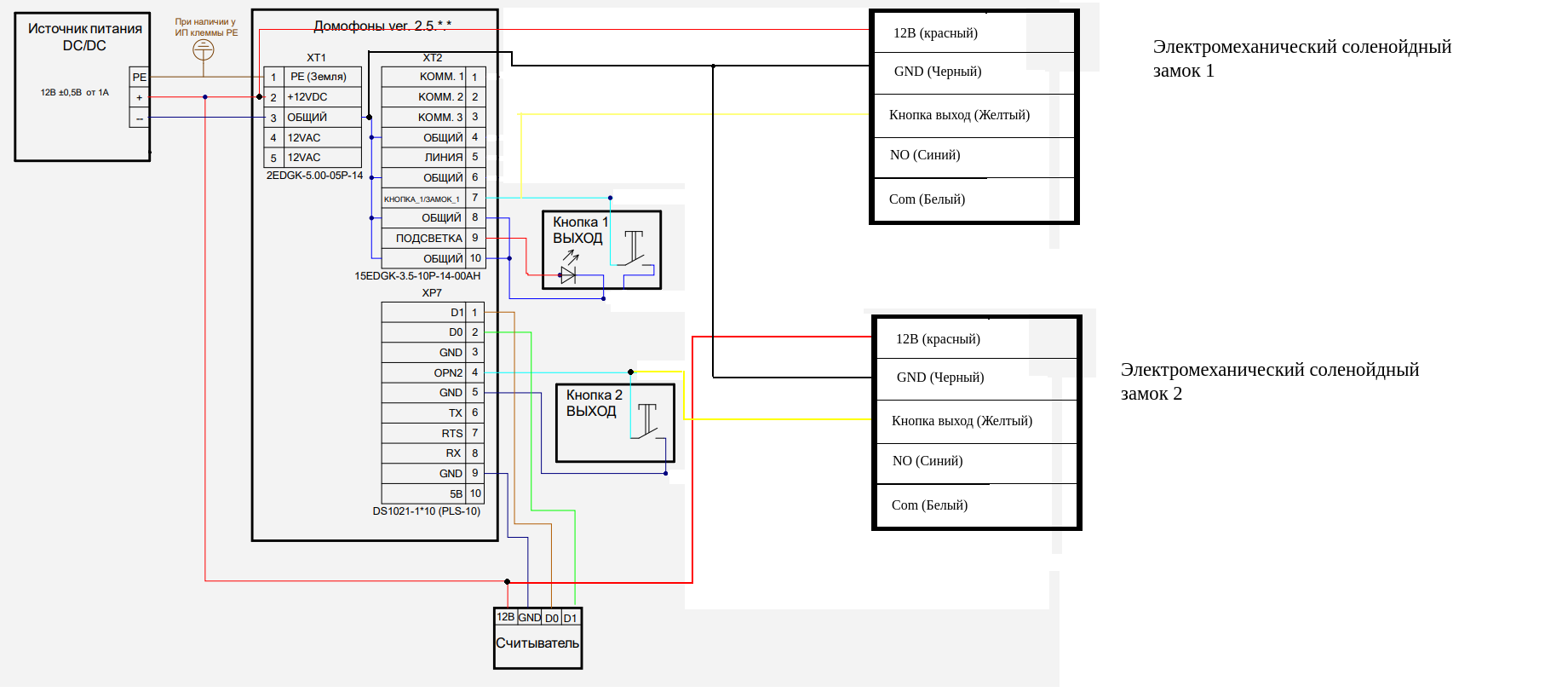The image size is (1568, 692).
Task: Click 'Кнопка выход (Желтый)' on lock 2
Action: coord(962,421)
